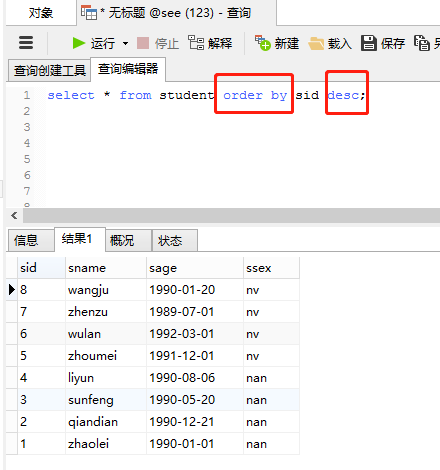Click the 停止 button label
Viewport: 440px width, 470px height.
coord(167,43)
